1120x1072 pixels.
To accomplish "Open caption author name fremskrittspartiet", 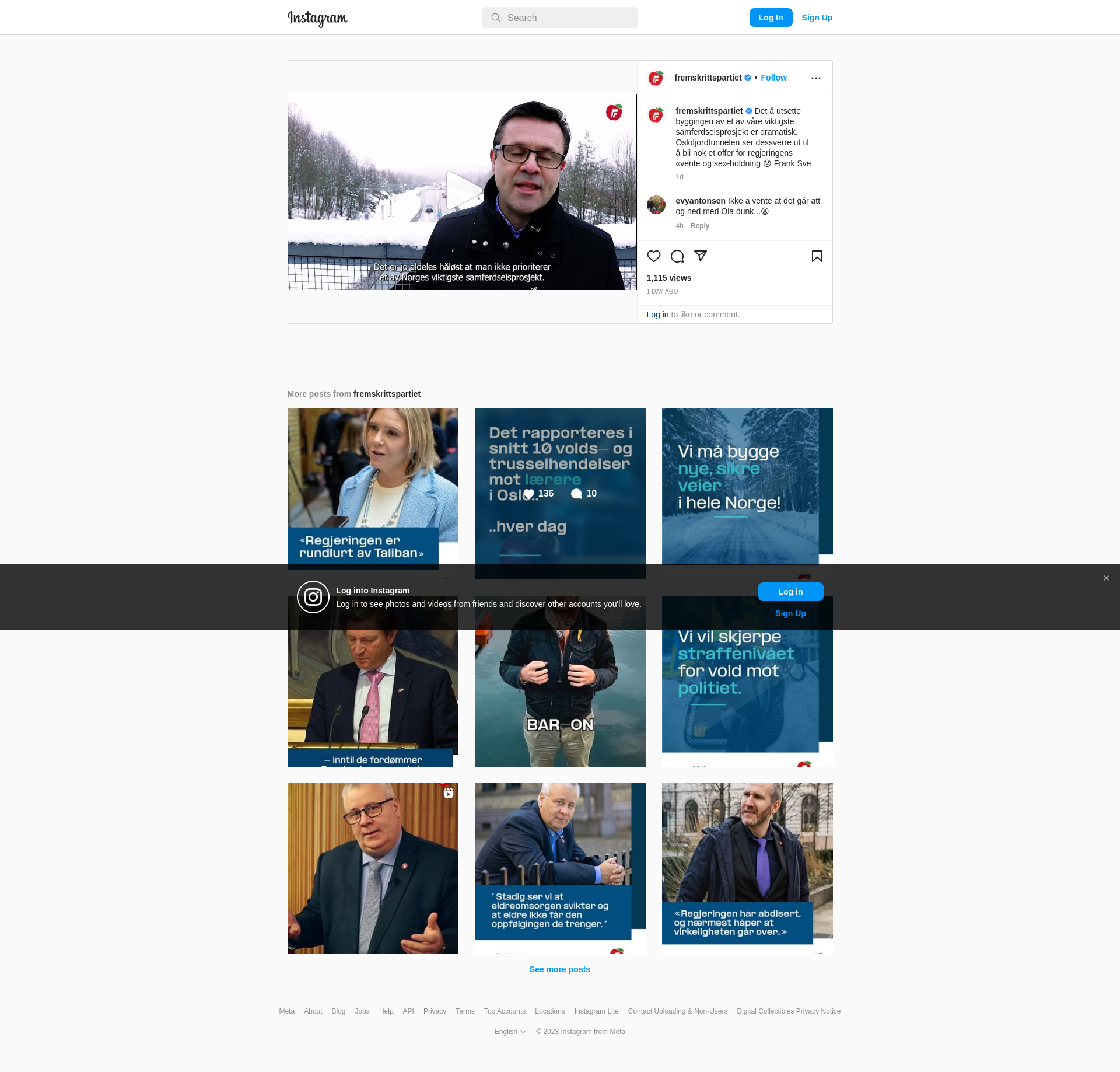I will click(x=709, y=111).
